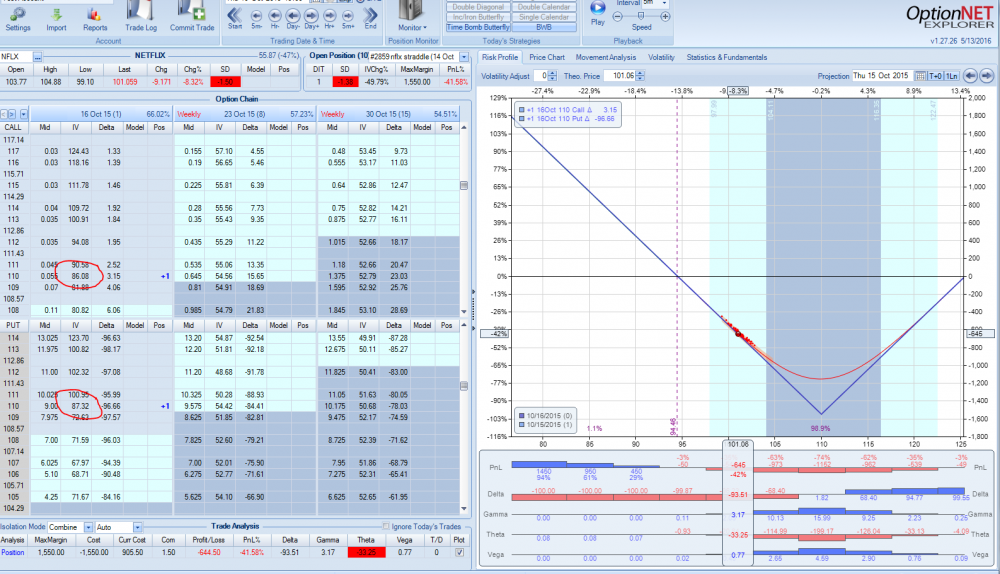Select the Double Diagonal strategy
The image size is (1000, 574).
(478, 6)
